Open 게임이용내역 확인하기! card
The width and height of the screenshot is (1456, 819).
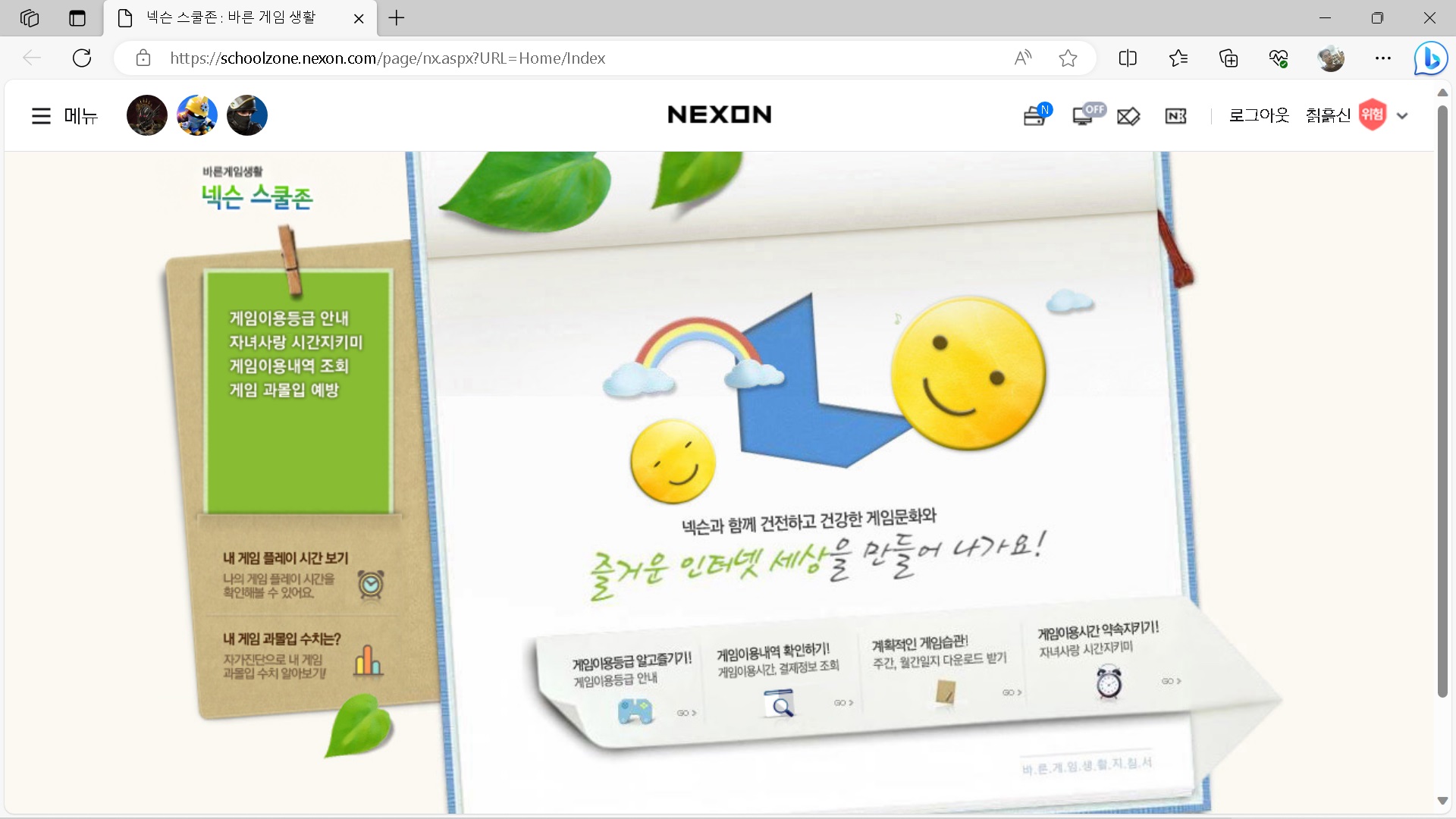click(773, 652)
